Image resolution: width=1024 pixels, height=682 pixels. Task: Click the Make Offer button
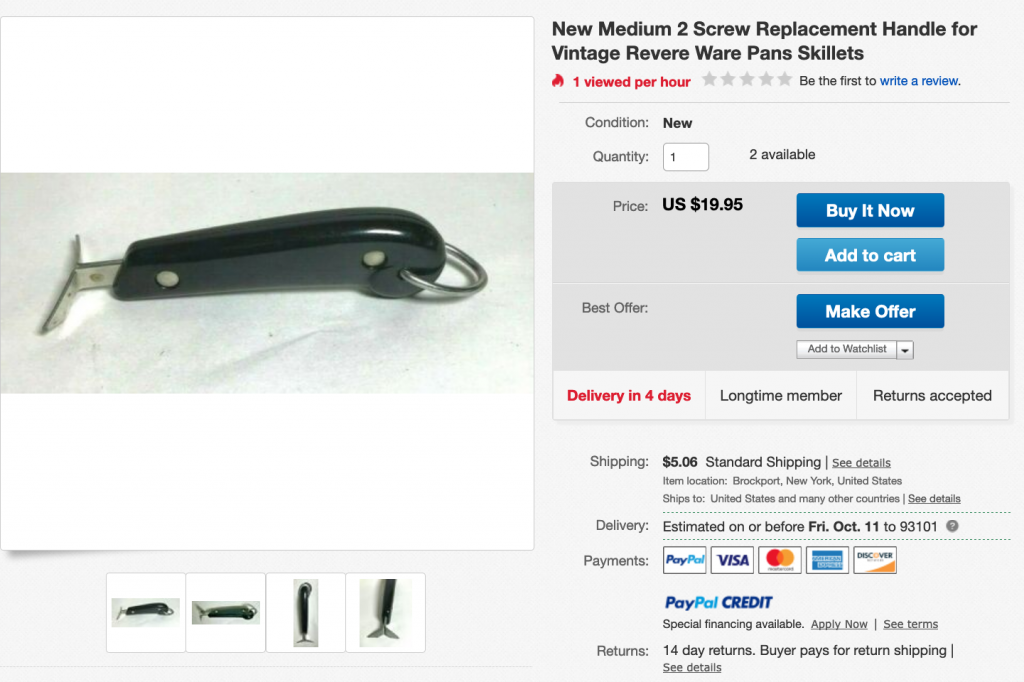pyautogui.click(x=870, y=311)
